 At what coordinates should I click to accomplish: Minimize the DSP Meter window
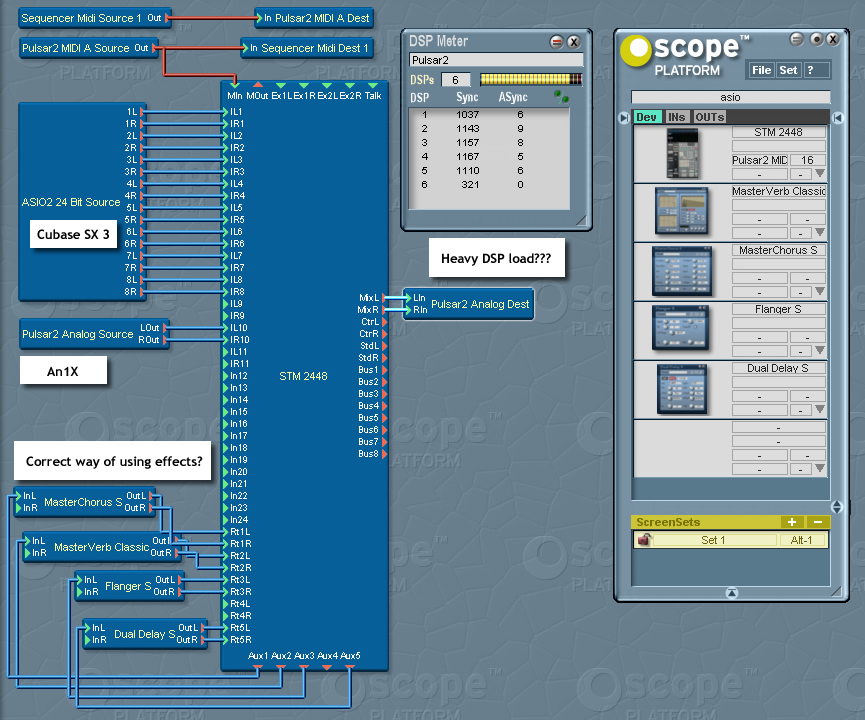(557, 41)
